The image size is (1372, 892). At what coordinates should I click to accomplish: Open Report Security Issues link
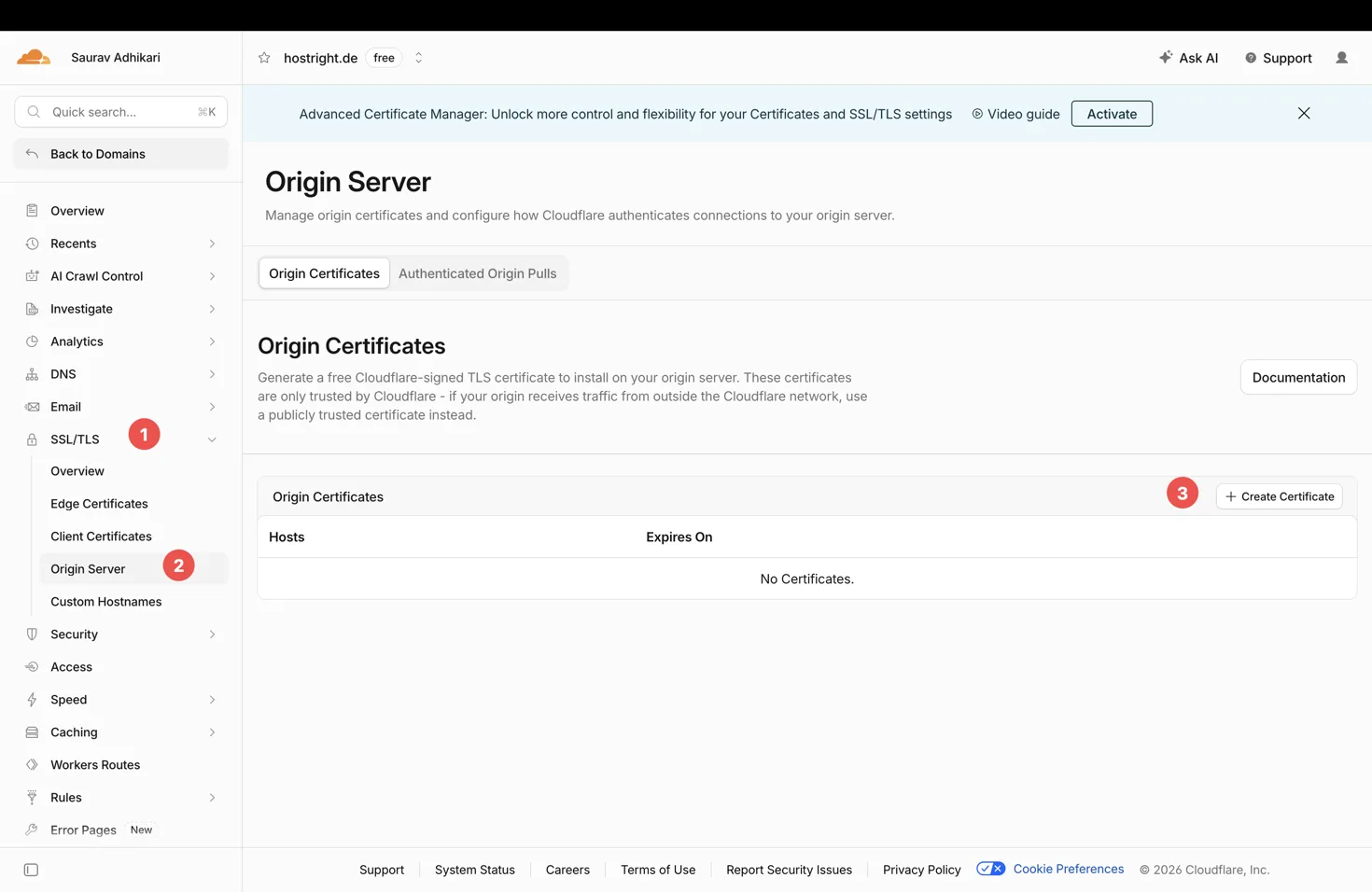tap(789, 870)
